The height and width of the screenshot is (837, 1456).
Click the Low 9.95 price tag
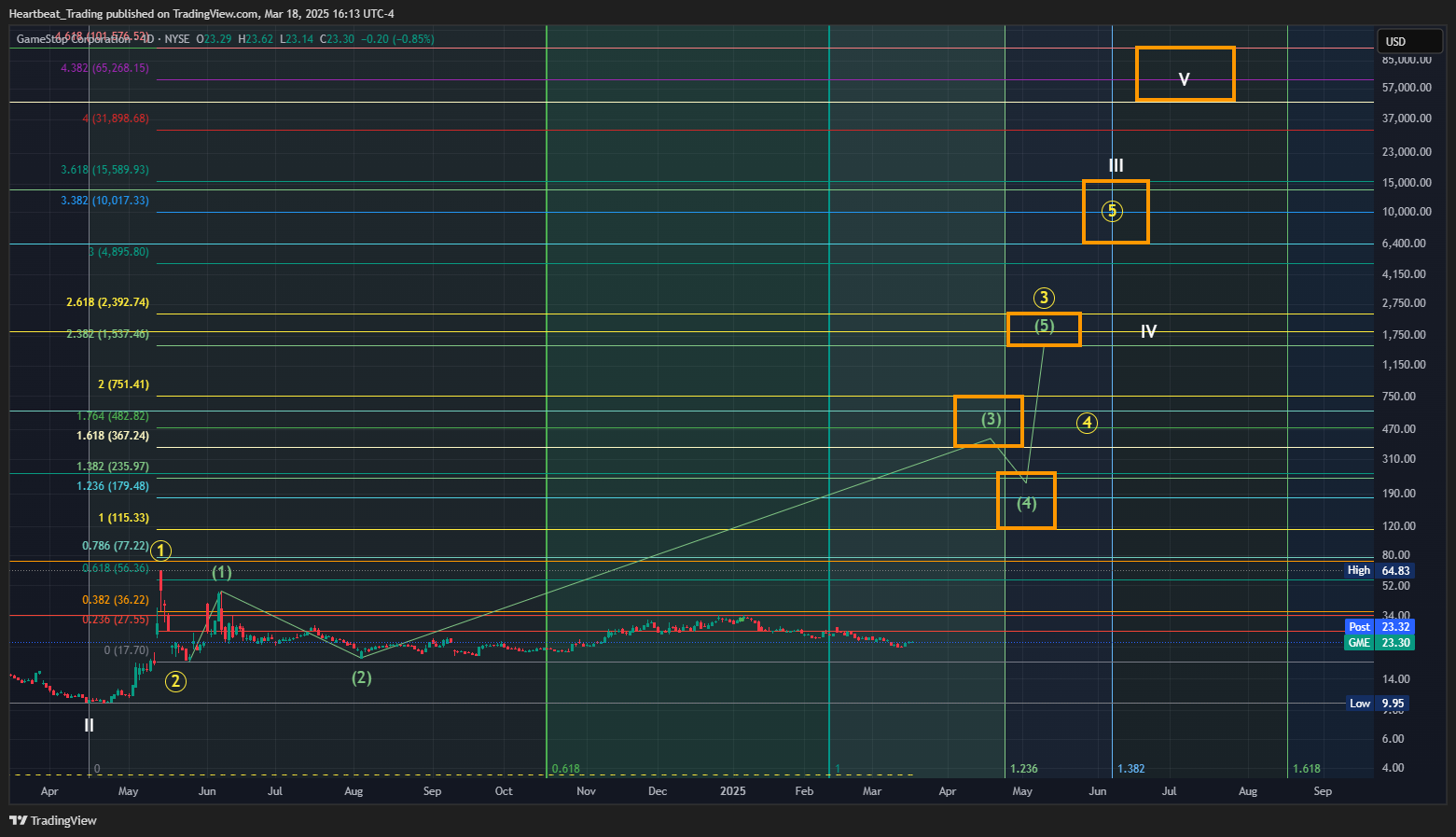(x=1378, y=704)
